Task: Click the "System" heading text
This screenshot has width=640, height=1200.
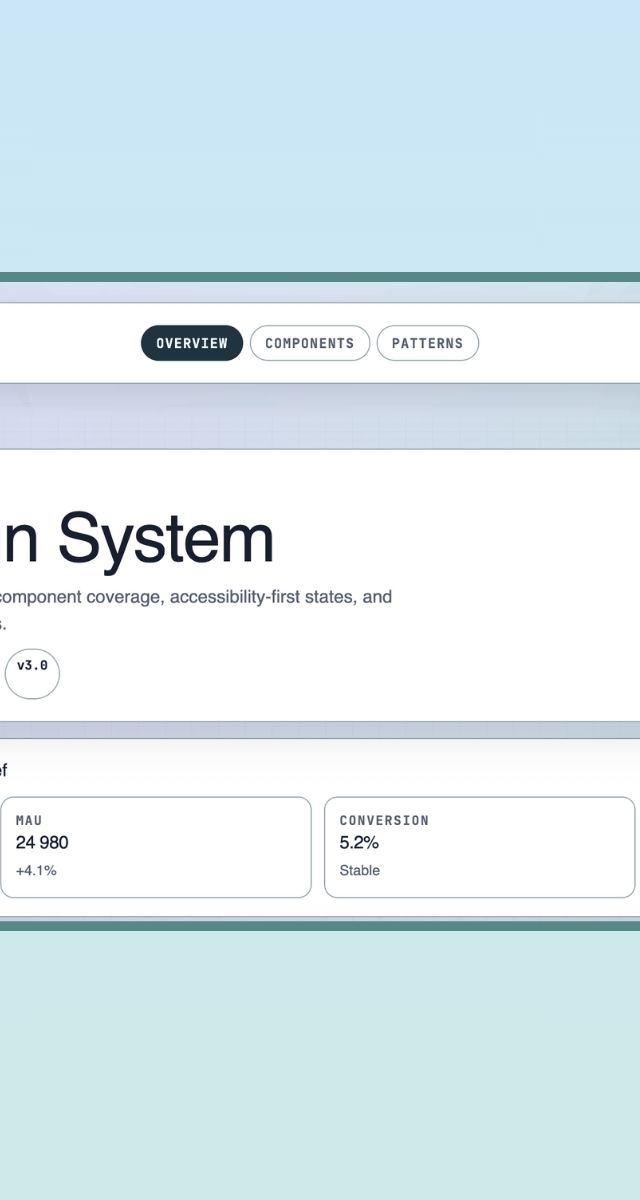Action: (x=166, y=539)
